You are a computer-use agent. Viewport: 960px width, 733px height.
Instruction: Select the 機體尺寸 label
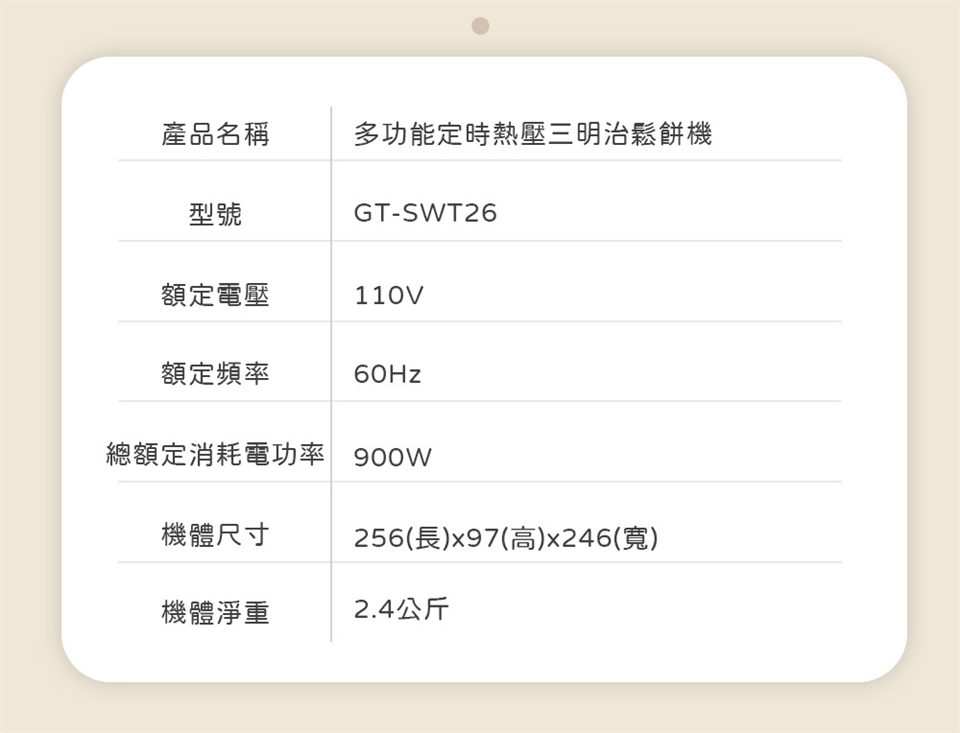215,536
